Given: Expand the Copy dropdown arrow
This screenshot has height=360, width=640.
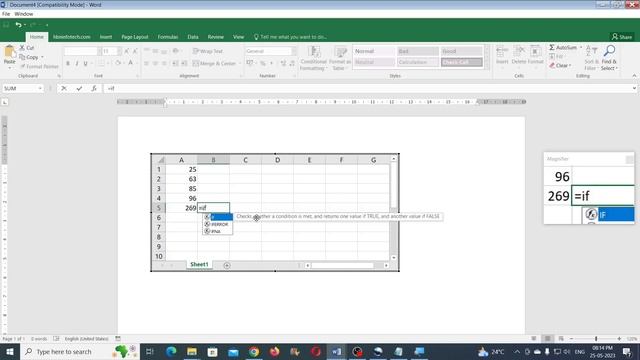Looking at the screenshot, I should (42, 57).
